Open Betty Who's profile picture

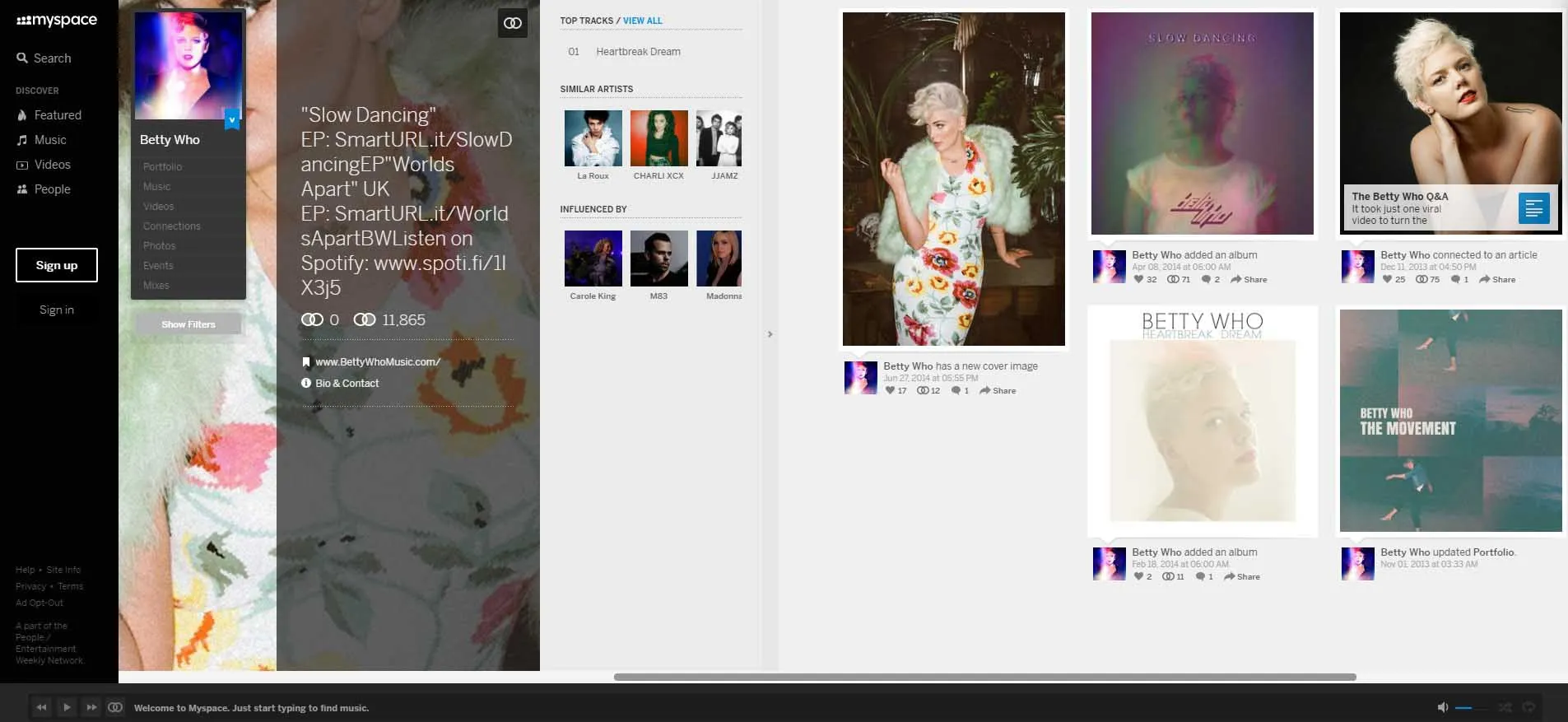188,66
